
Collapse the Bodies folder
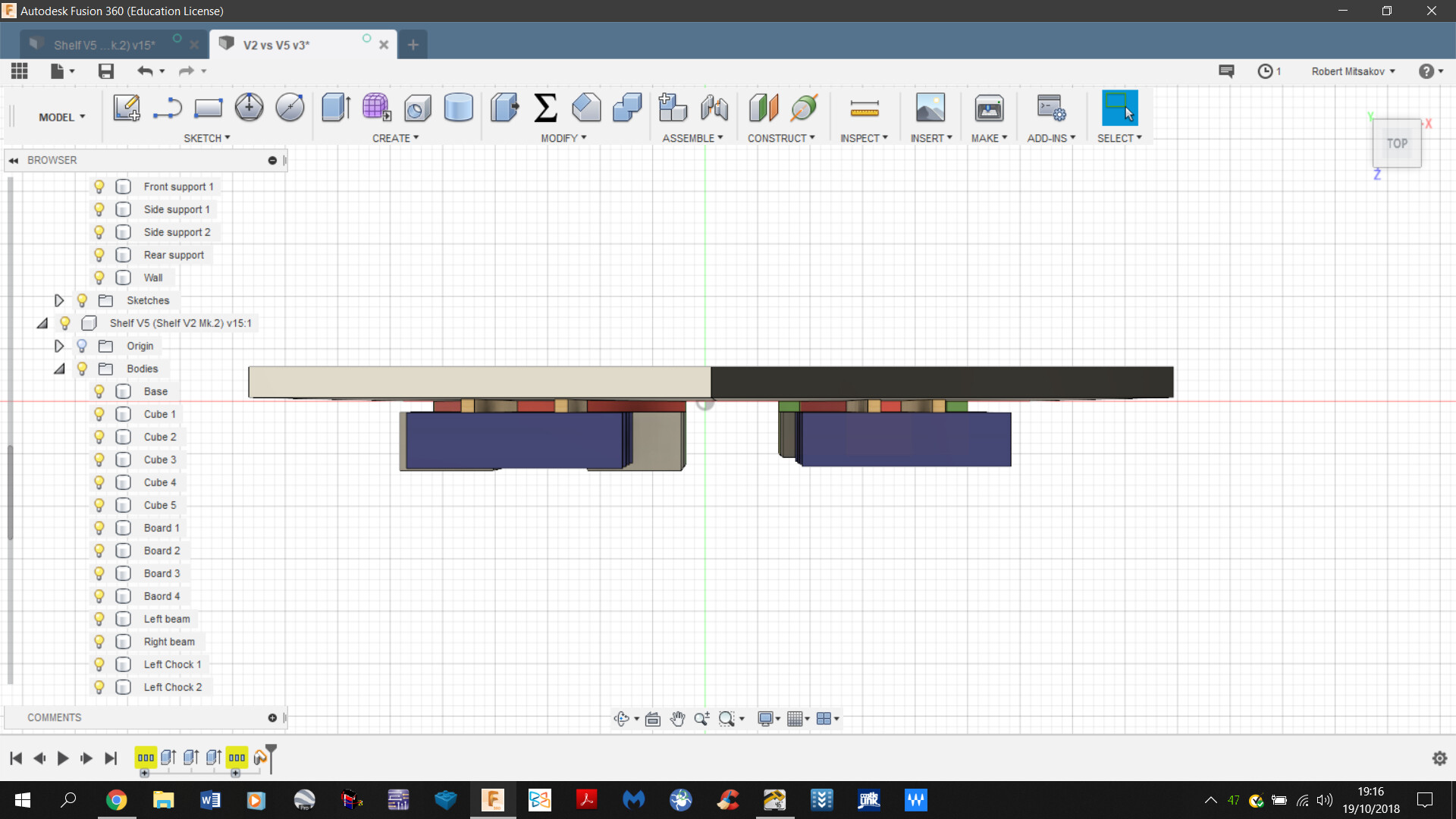(58, 369)
